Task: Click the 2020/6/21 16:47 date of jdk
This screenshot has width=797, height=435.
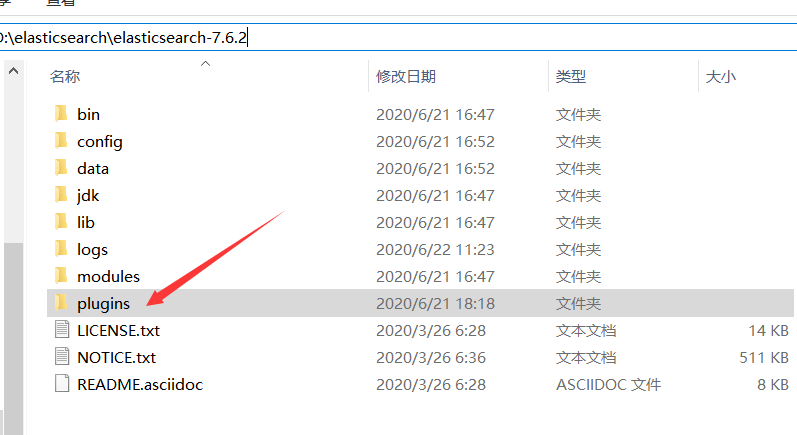Action: point(435,195)
